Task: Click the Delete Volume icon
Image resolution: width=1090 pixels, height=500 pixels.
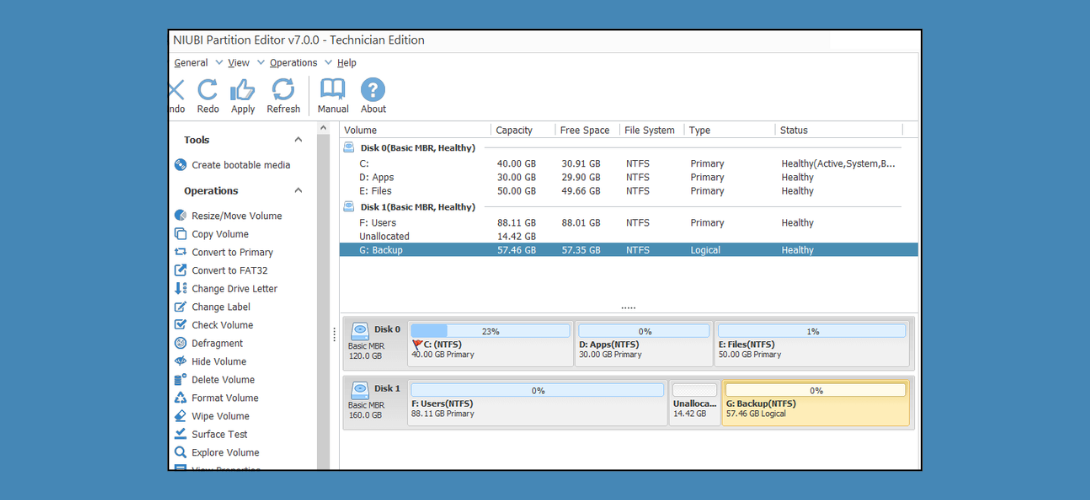Action: click(x=181, y=380)
